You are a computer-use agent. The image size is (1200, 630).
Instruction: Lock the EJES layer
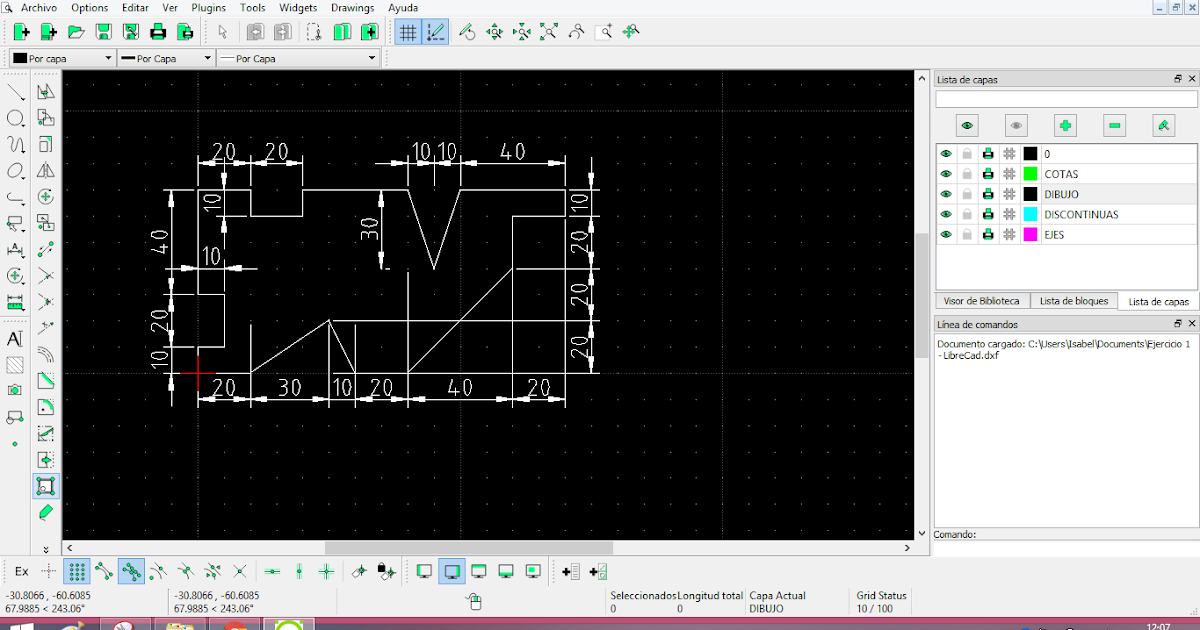[965, 234]
